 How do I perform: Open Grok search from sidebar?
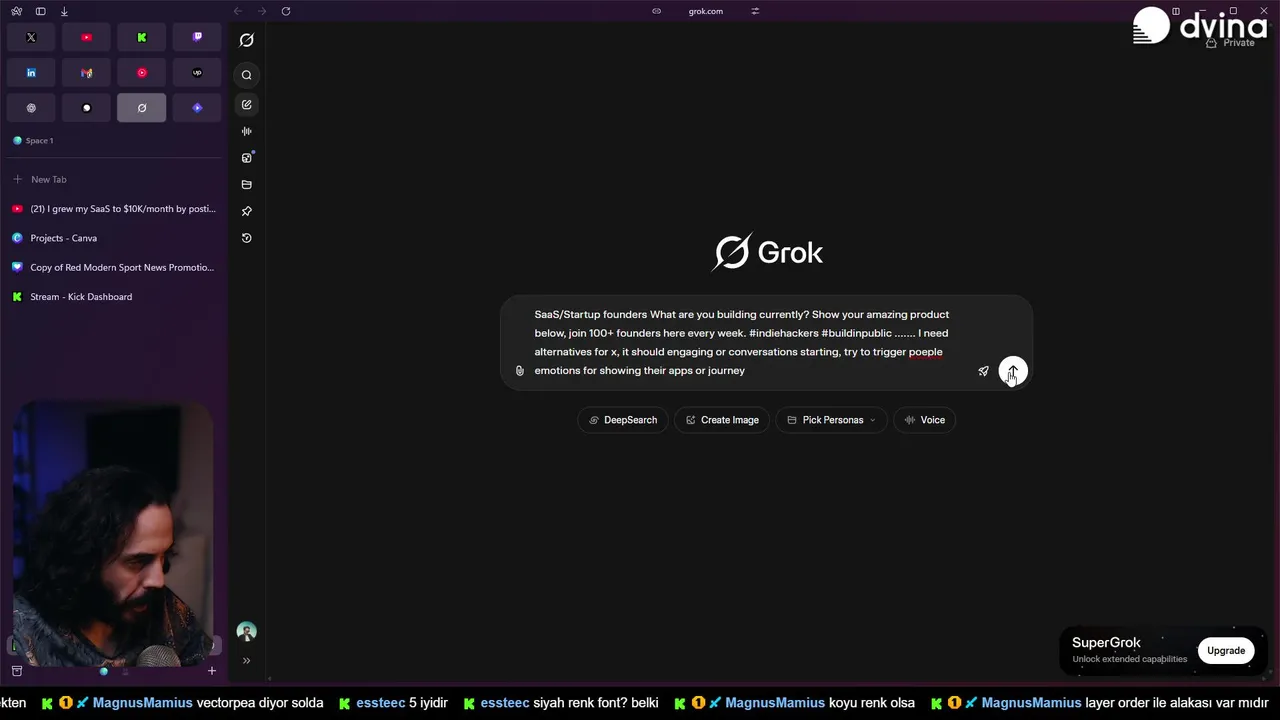[247, 75]
